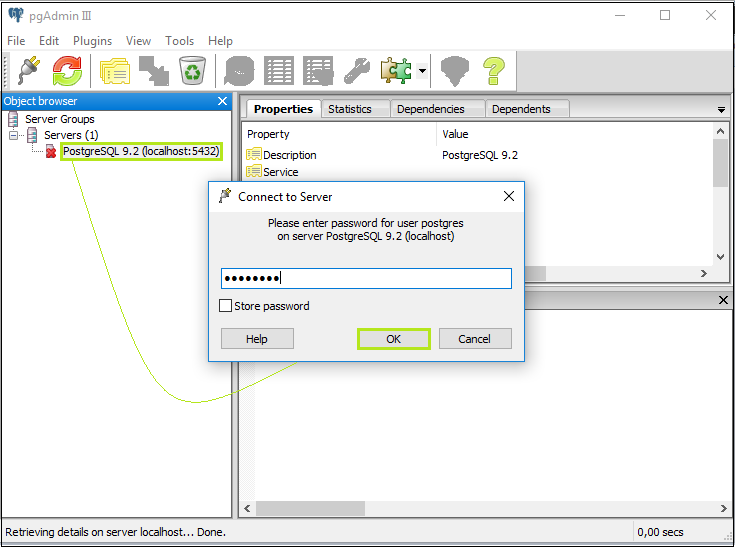
Task: Click the view data grid icon
Action: click(x=279, y=71)
